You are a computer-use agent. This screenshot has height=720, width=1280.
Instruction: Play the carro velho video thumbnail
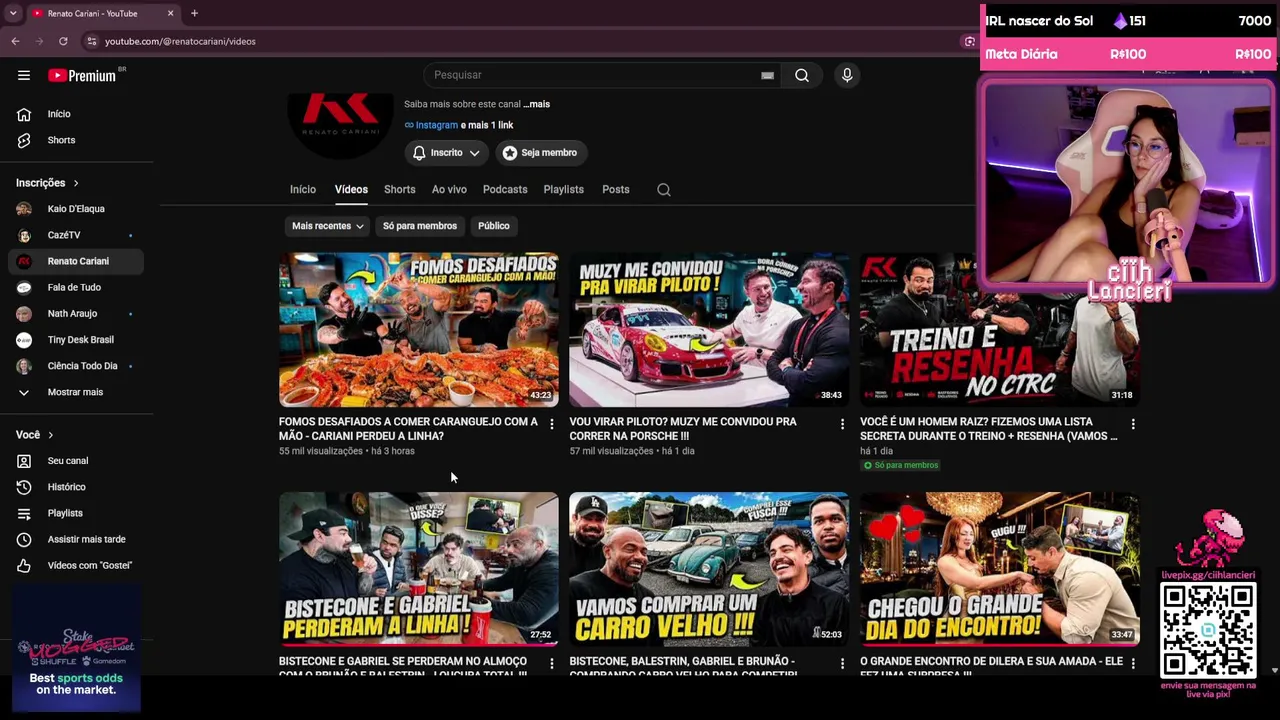709,569
